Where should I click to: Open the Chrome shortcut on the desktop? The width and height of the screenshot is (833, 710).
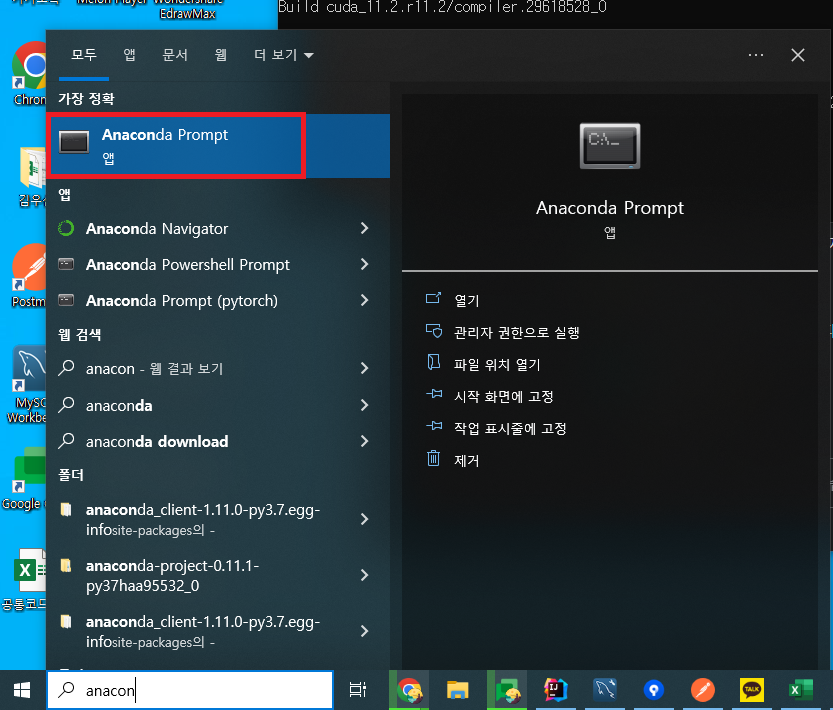29,73
